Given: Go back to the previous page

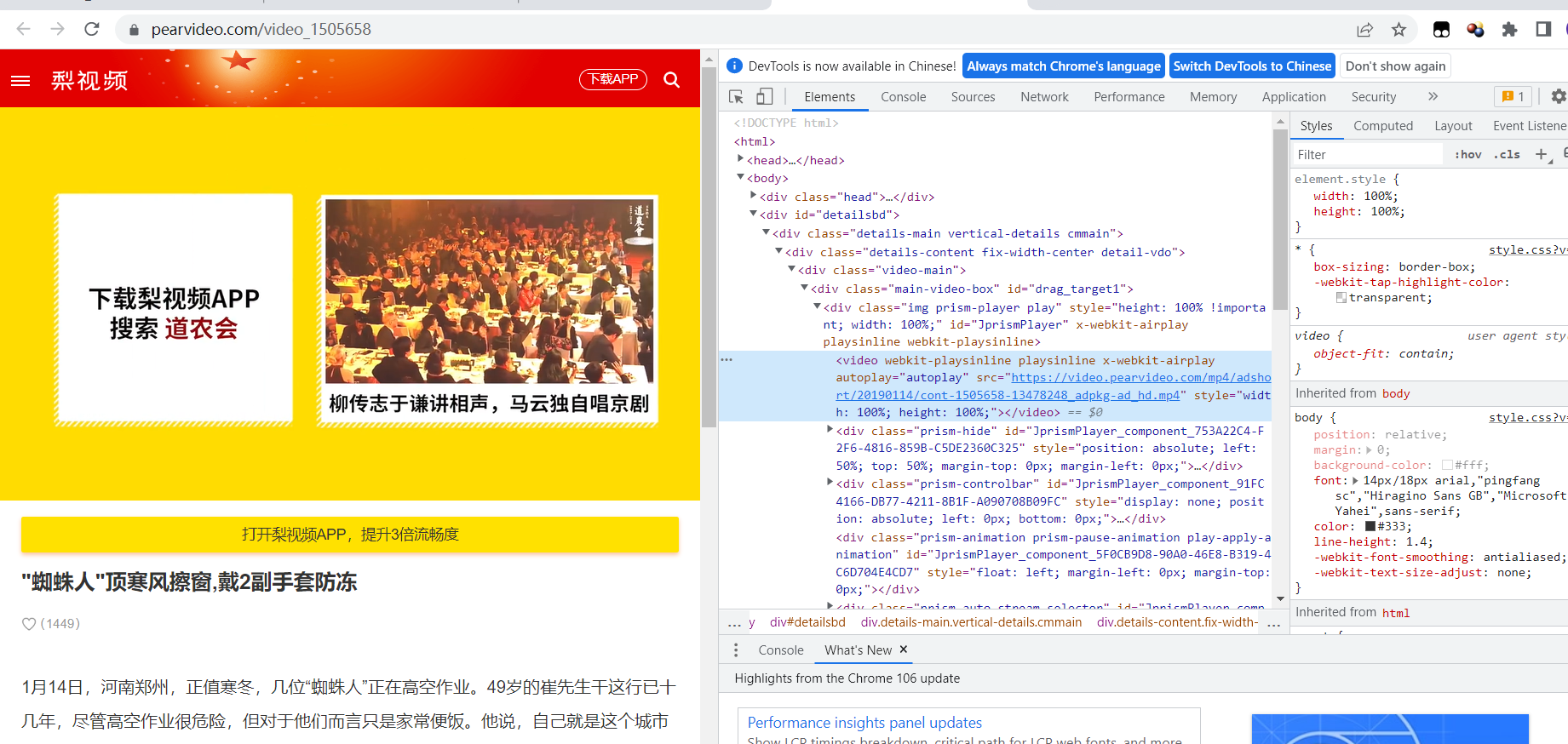Looking at the screenshot, I should click(x=23, y=29).
